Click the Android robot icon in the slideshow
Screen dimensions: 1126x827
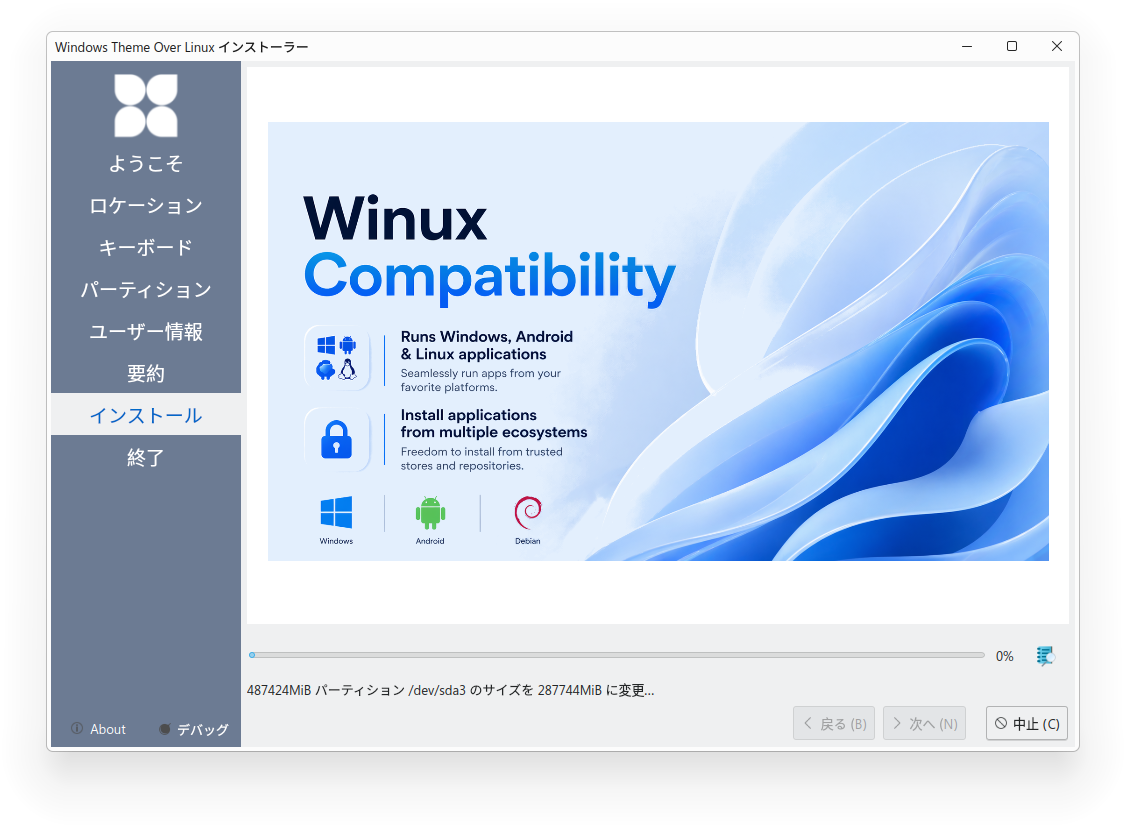[x=430, y=513]
